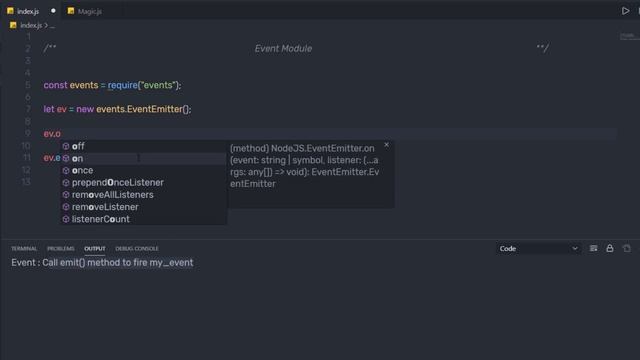The image size is (640, 360).
Task: Open the DEBUG CONSOLE panel tab
Action: click(x=137, y=249)
